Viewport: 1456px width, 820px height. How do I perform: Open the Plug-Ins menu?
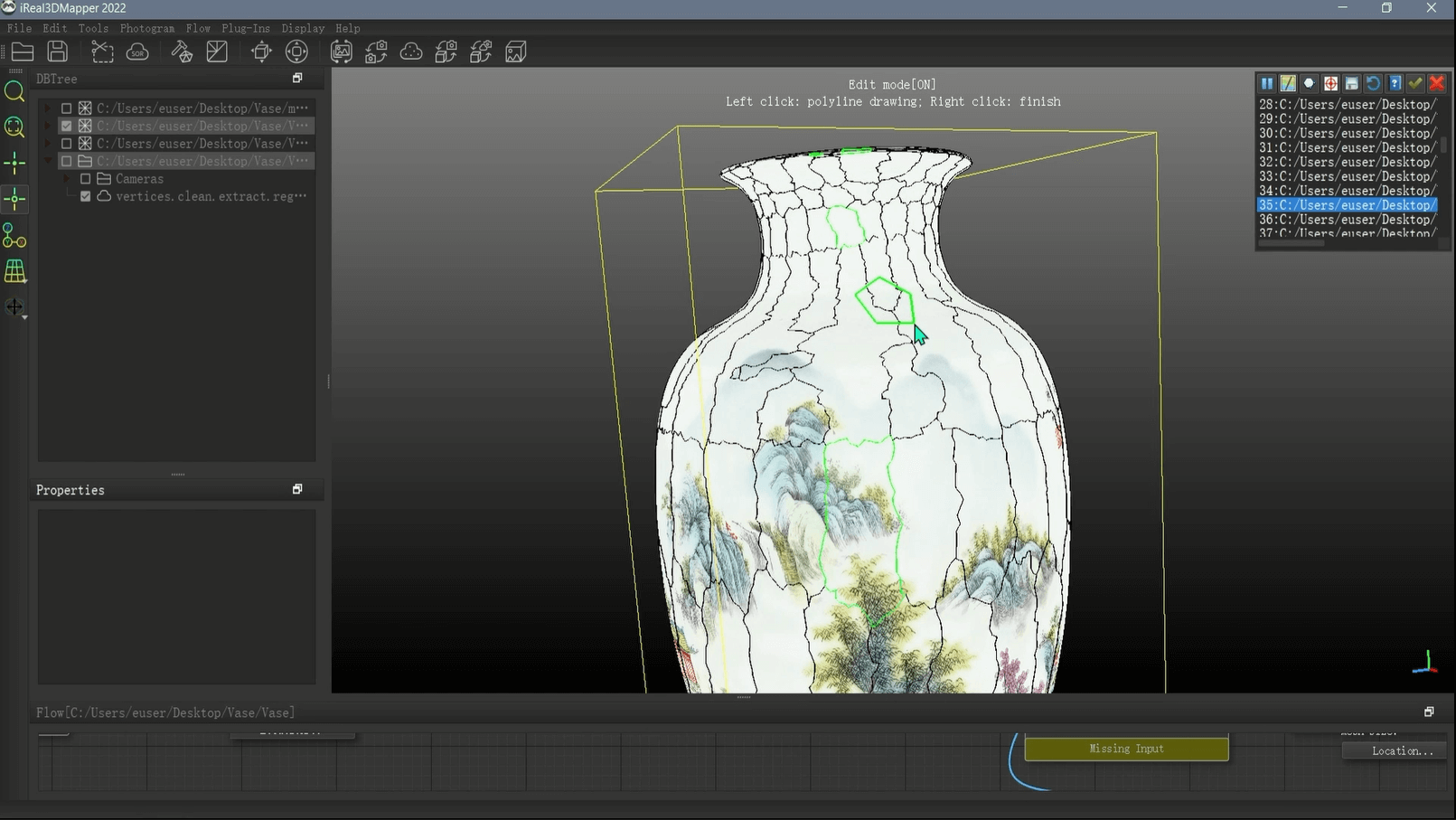coord(246,28)
